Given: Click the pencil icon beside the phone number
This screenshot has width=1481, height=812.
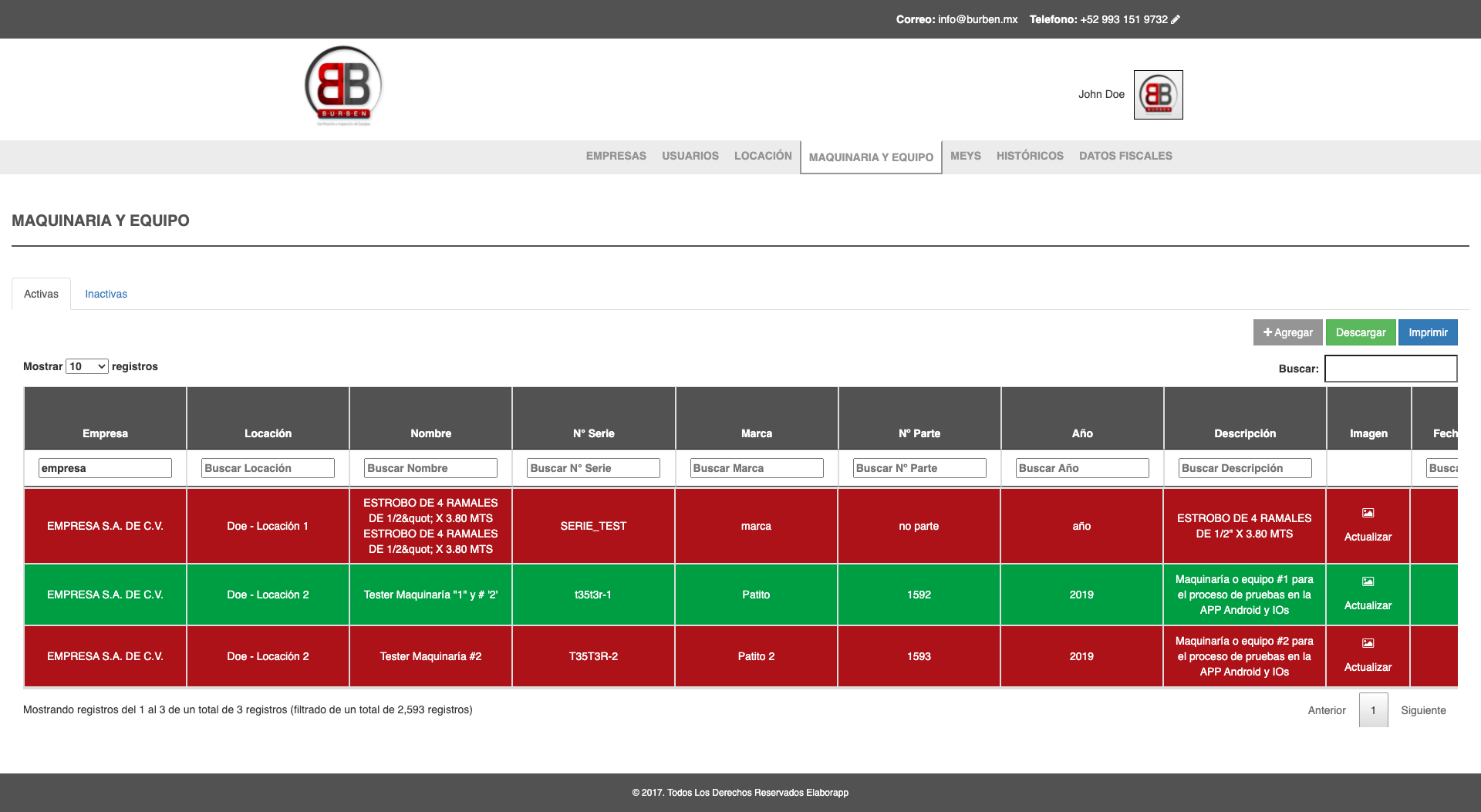Looking at the screenshot, I should point(1176,19).
